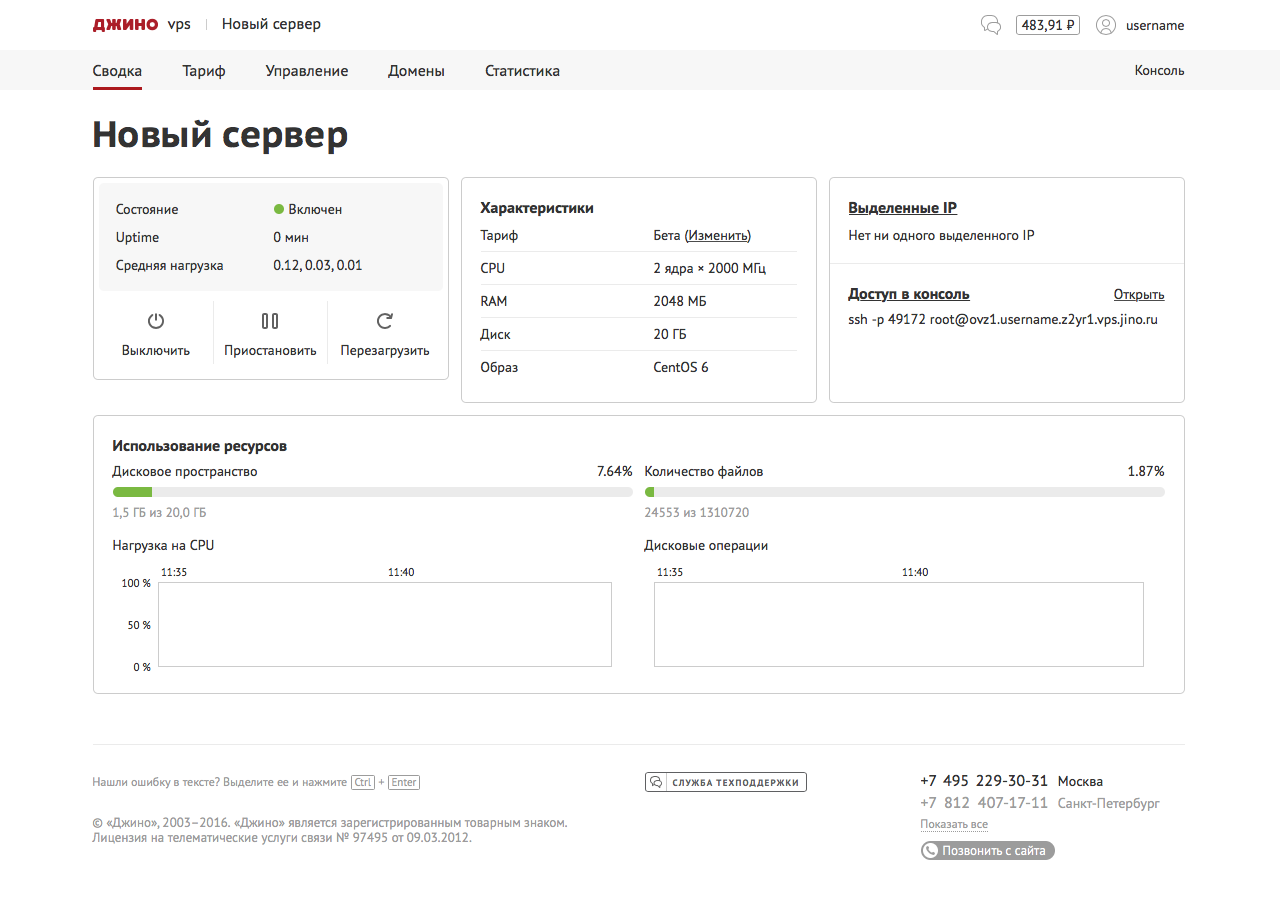Click the Изменить tariff link
The width and height of the screenshot is (1280, 900).
point(717,236)
